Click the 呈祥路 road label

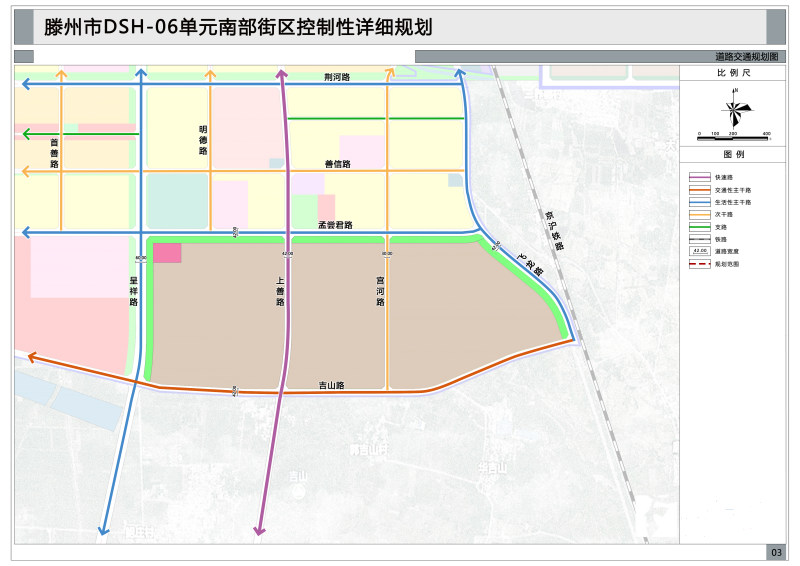134,291
